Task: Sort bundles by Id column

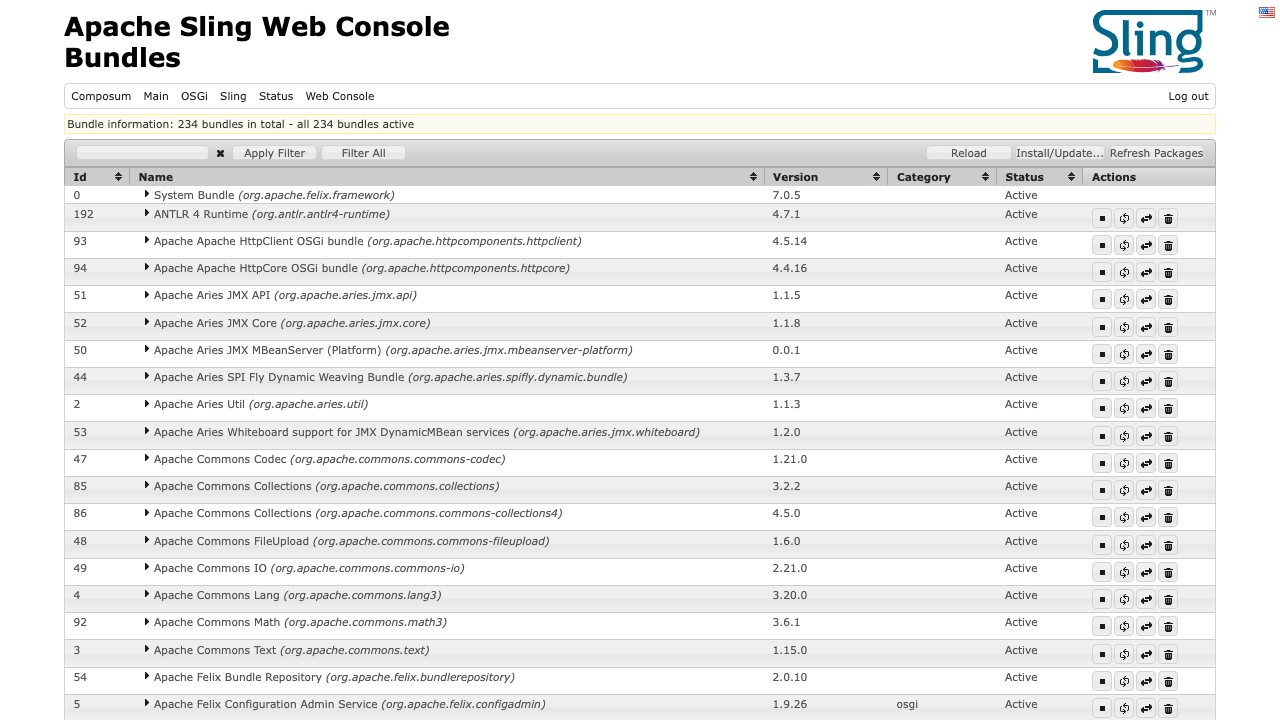Action: coord(98,177)
